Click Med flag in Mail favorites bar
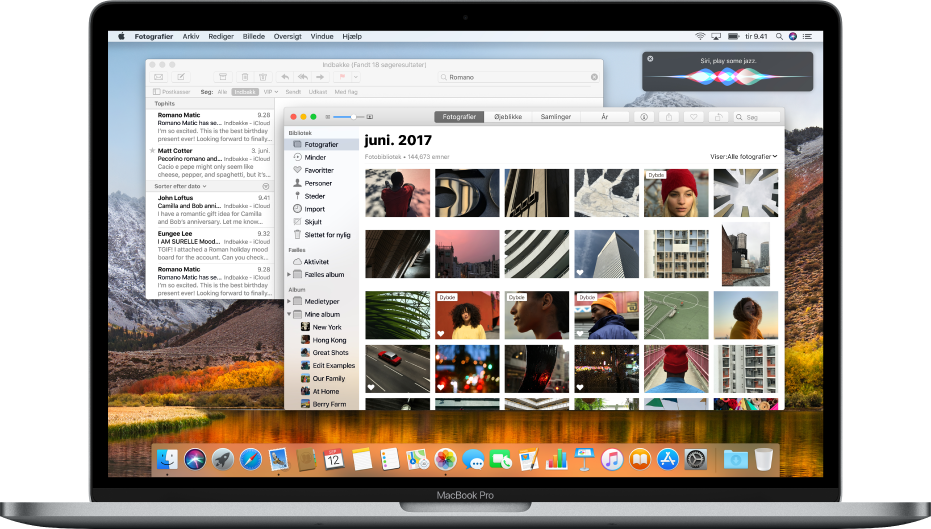This screenshot has height=529, width=931. pos(346,92)
